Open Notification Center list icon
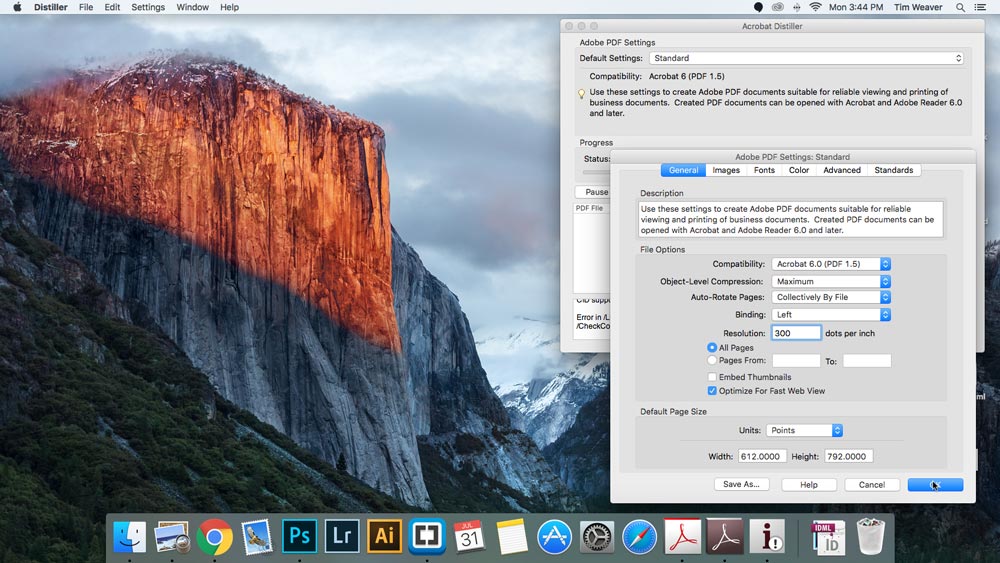1000x563 pixels. (980, 7)
